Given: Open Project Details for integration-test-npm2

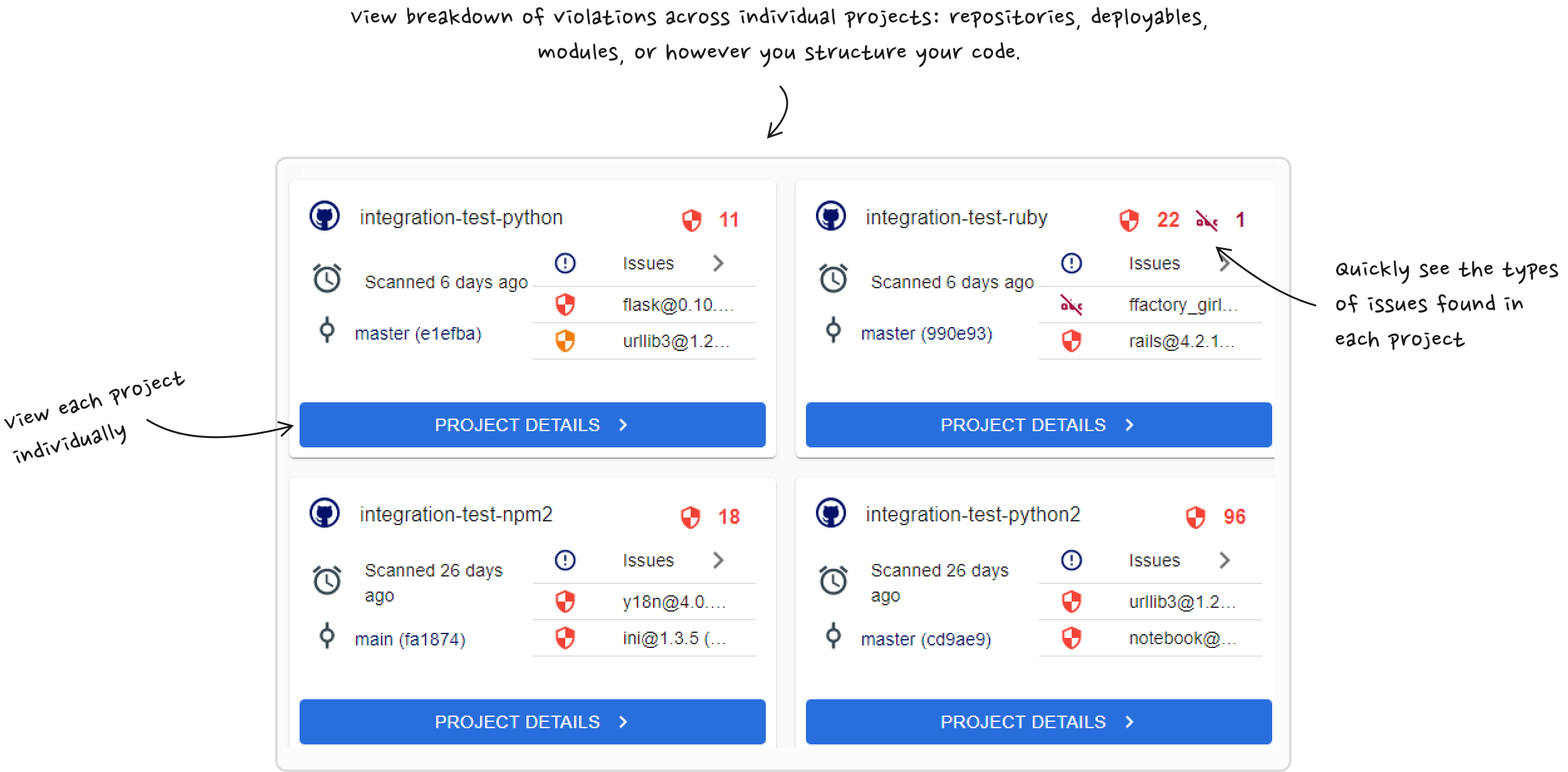Looking at the screenshot, I should pos(532,722).
